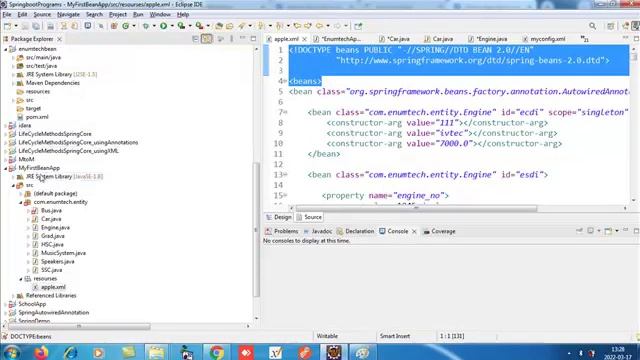The width and height of the screenshot is (640, 360).
Task: Click the Save toolbar icon
Action: pos(25,26)
